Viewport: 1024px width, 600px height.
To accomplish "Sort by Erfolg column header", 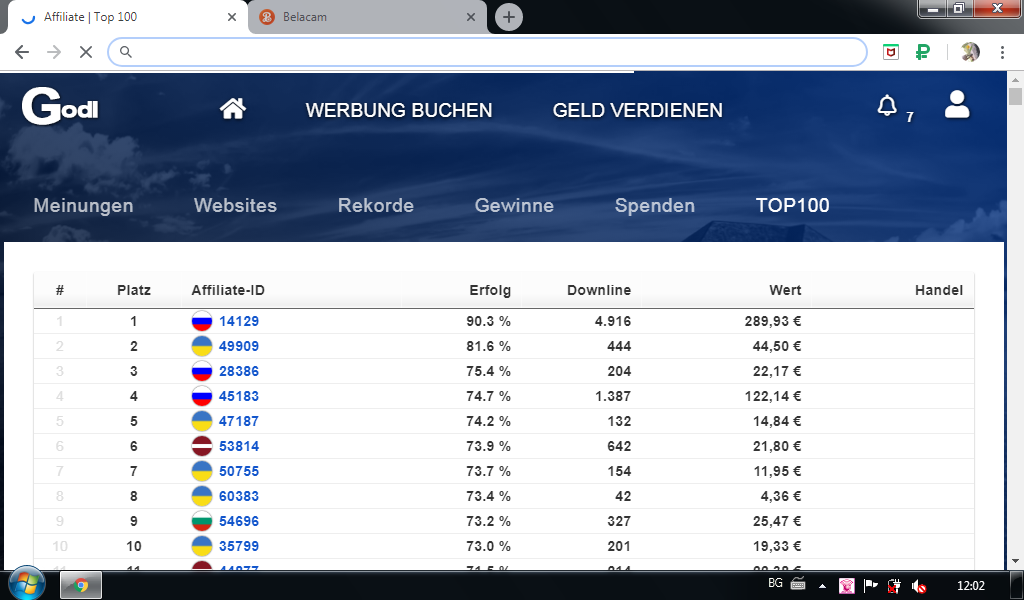I will pos(490,291).
